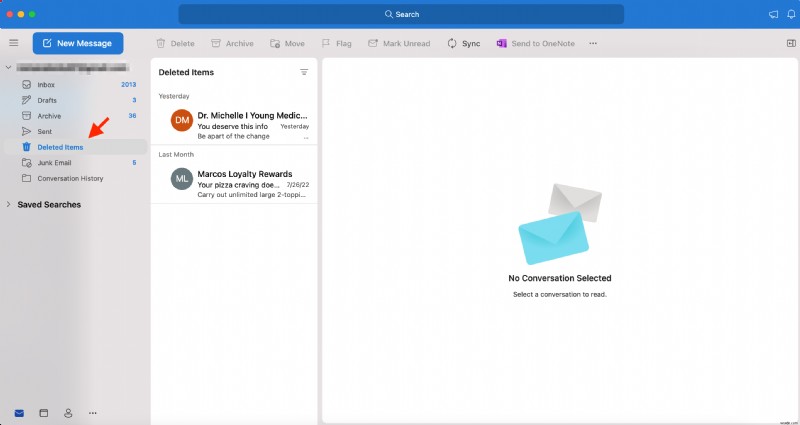Click the Delete trash toolbar icon
The width and height of the screenshot is (800, 425).
[161, 43]
